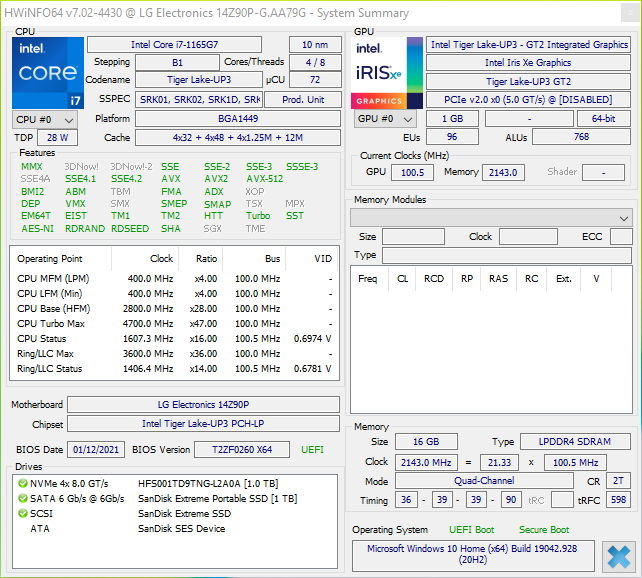The image size is (642, 578).
Task: Select the HFS001TD9TNG-L2A0A NVMe drive entry
Action: (175, 483)
